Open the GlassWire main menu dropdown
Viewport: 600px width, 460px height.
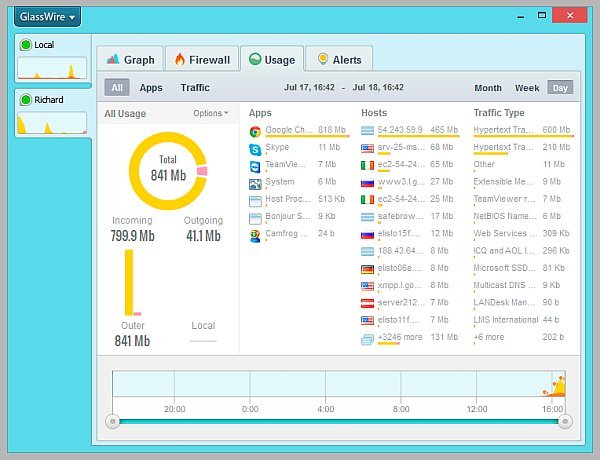pos(47,17)
